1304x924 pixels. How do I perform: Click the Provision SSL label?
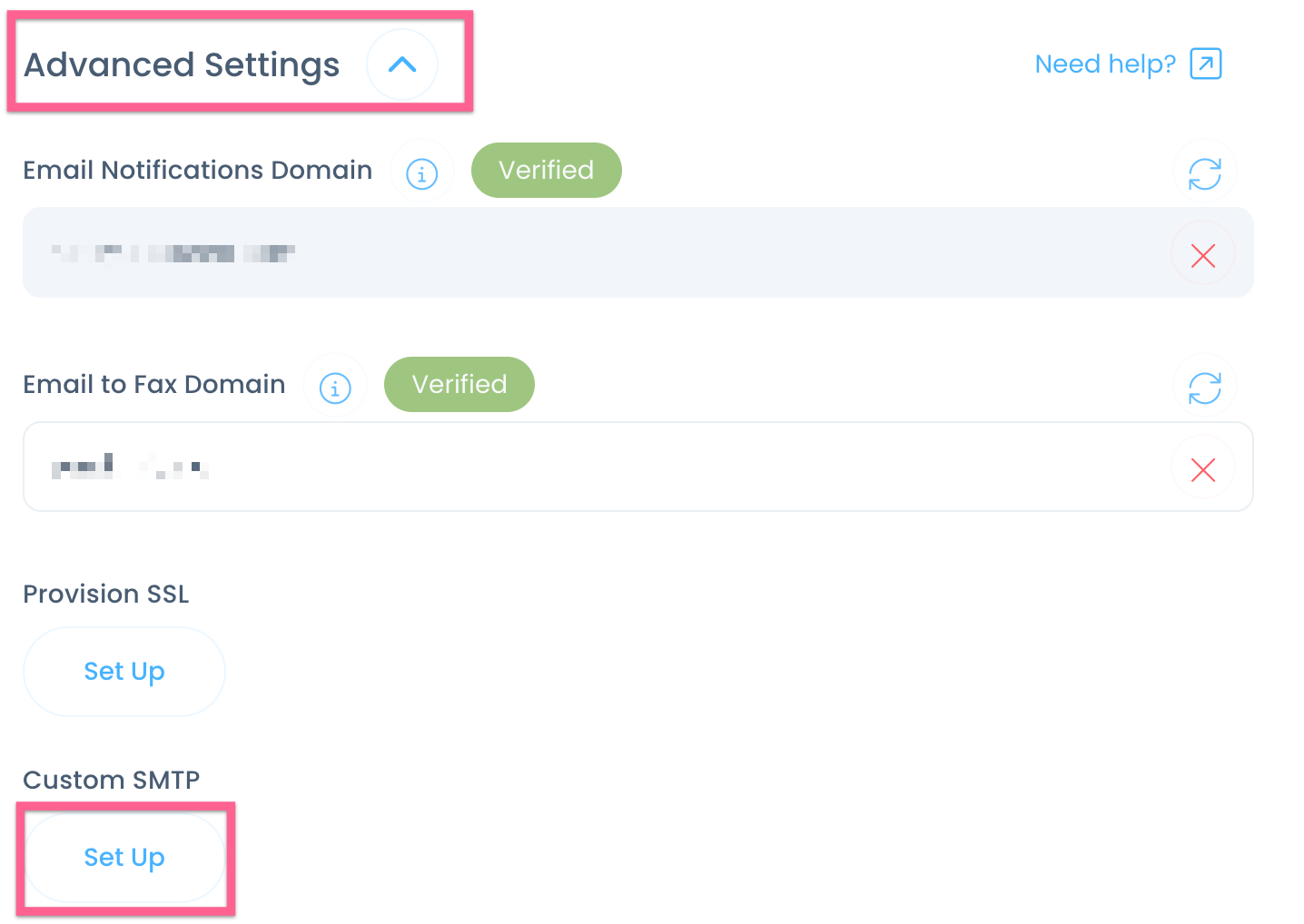[106, 594]
